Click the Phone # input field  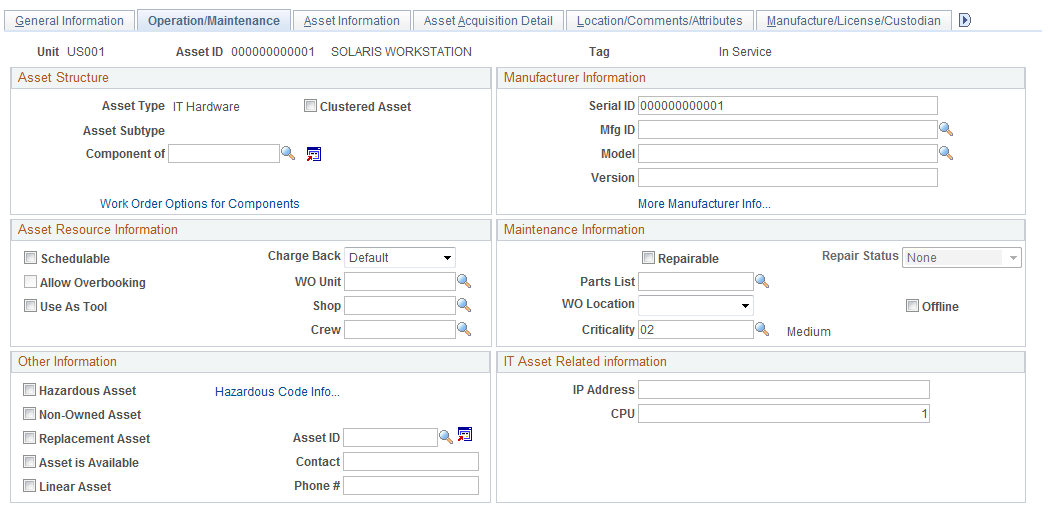[x=411, y=486]
